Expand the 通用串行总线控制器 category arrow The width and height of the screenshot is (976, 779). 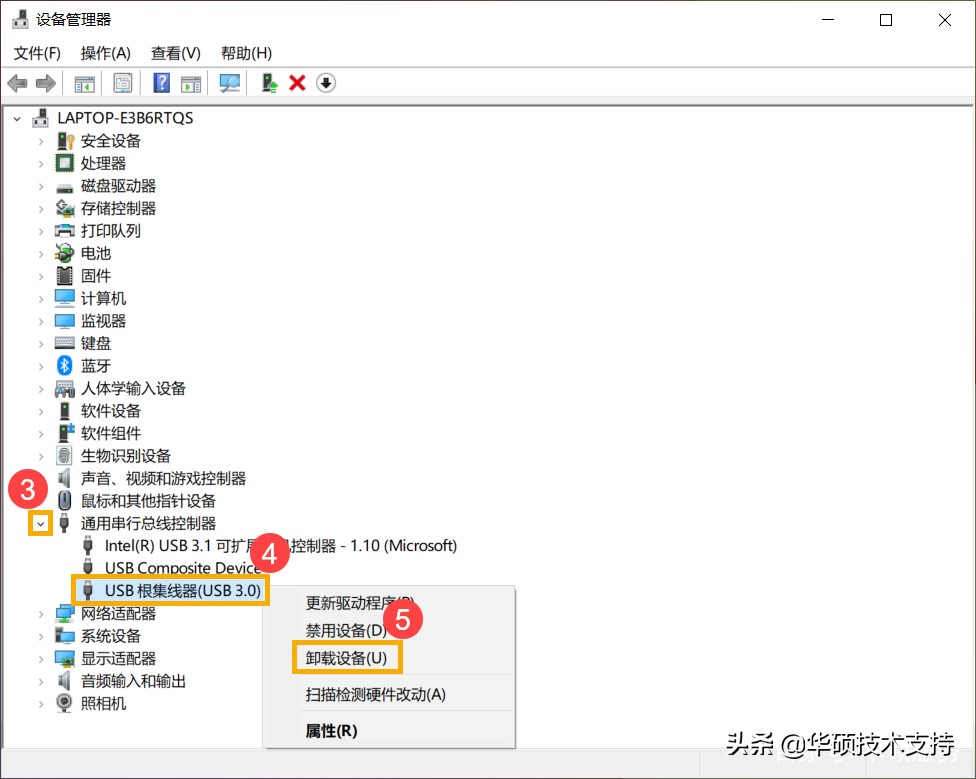click(x=41, y=523)
